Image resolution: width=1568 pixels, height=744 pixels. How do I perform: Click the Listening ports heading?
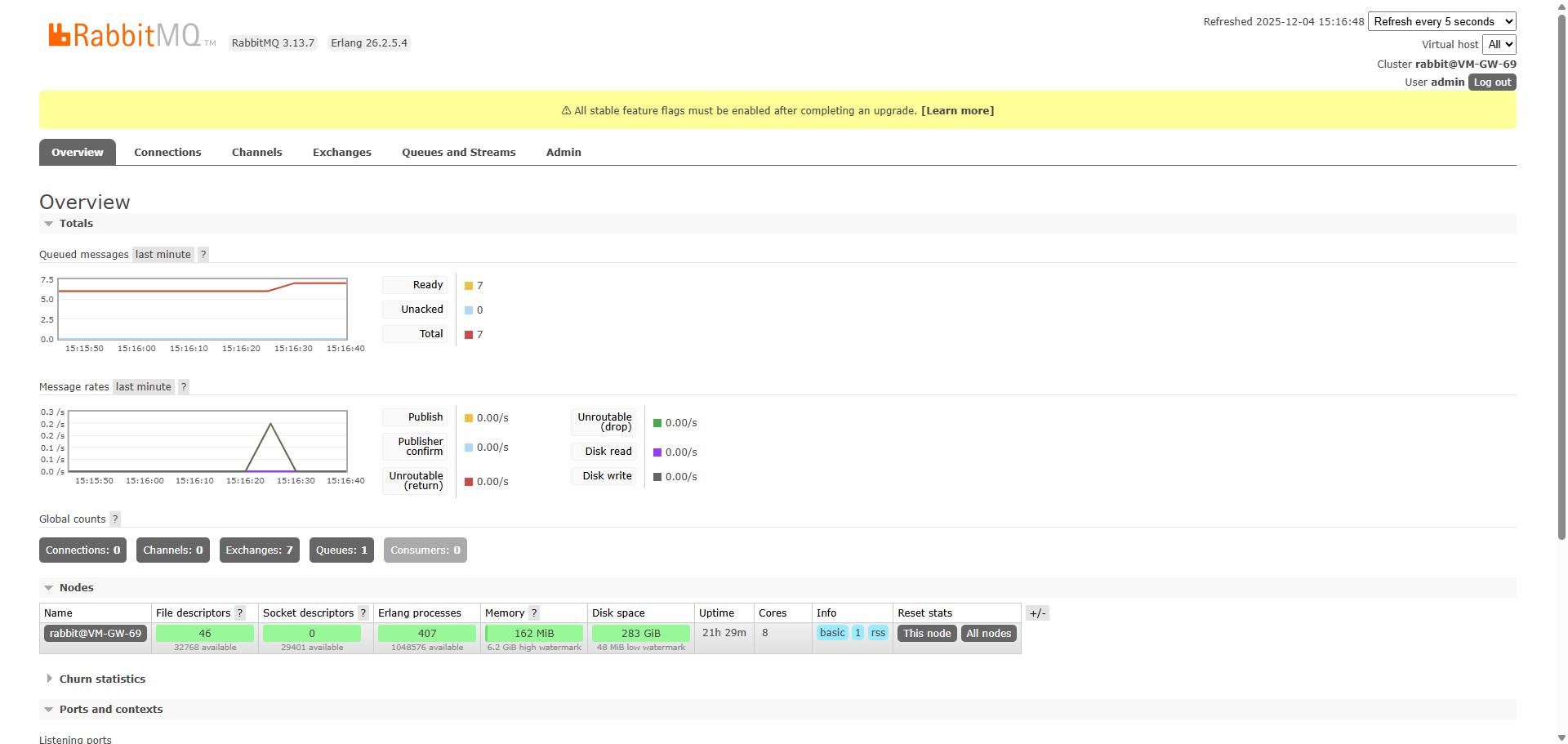click(75, 739)
